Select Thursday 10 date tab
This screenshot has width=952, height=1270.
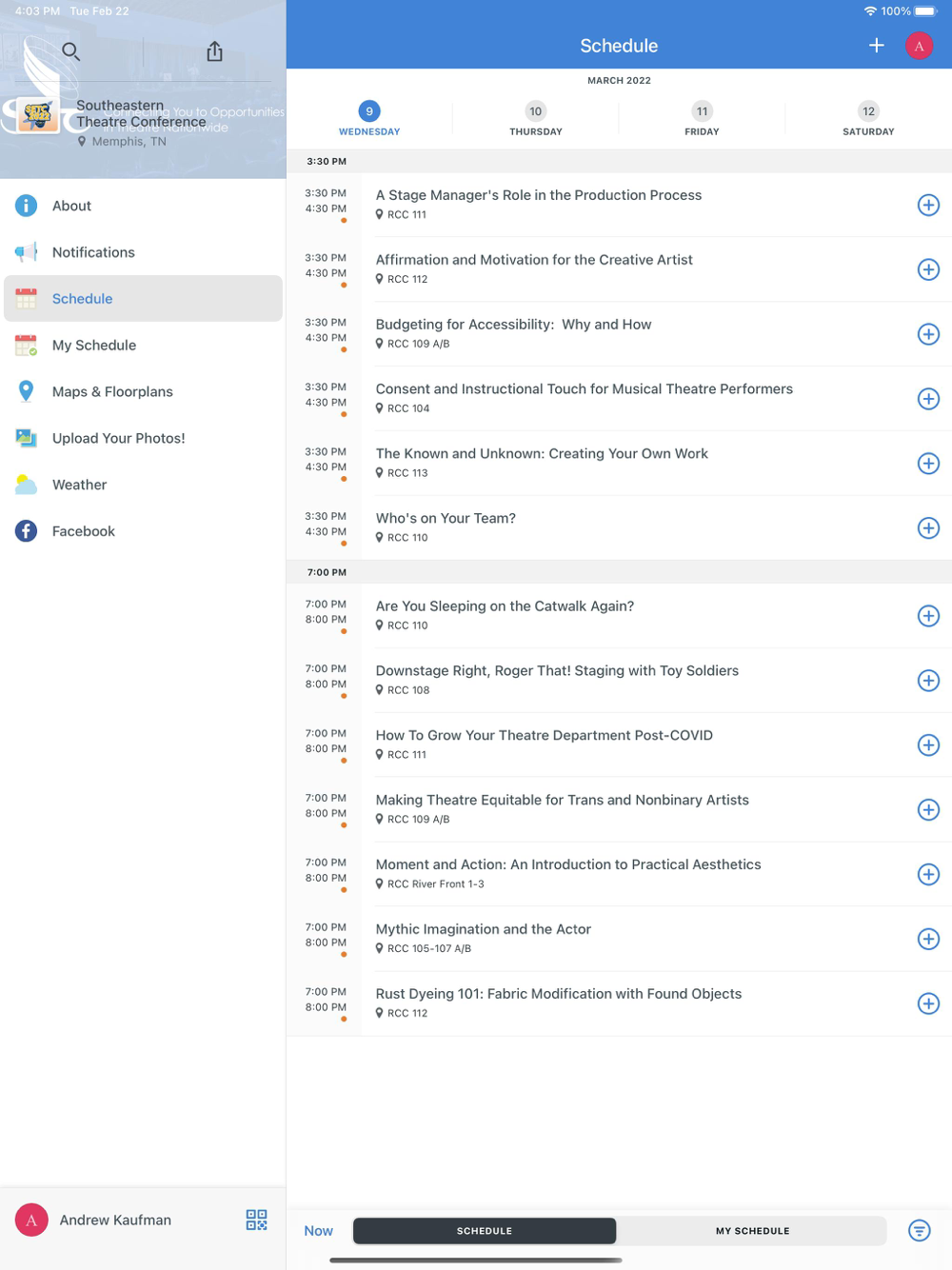(536, 120)
